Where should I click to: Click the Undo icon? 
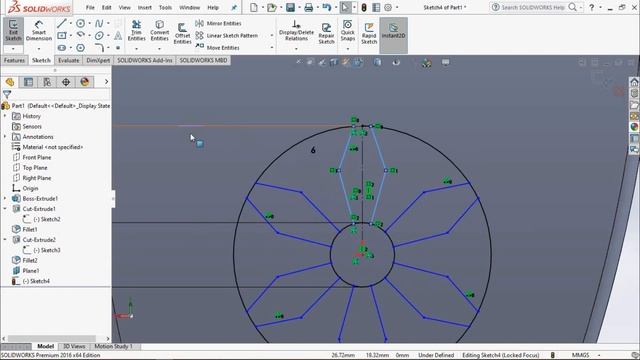pos(327,7)
